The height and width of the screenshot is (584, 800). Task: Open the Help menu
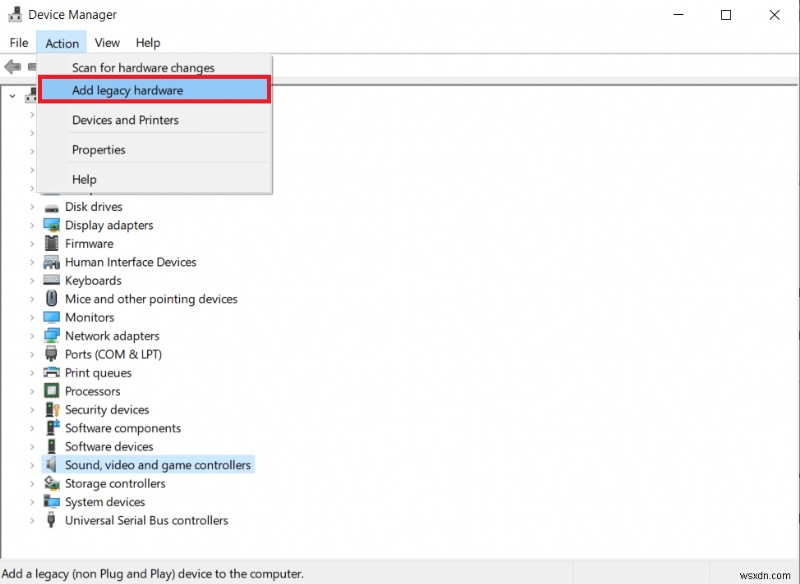coord(147,42)
